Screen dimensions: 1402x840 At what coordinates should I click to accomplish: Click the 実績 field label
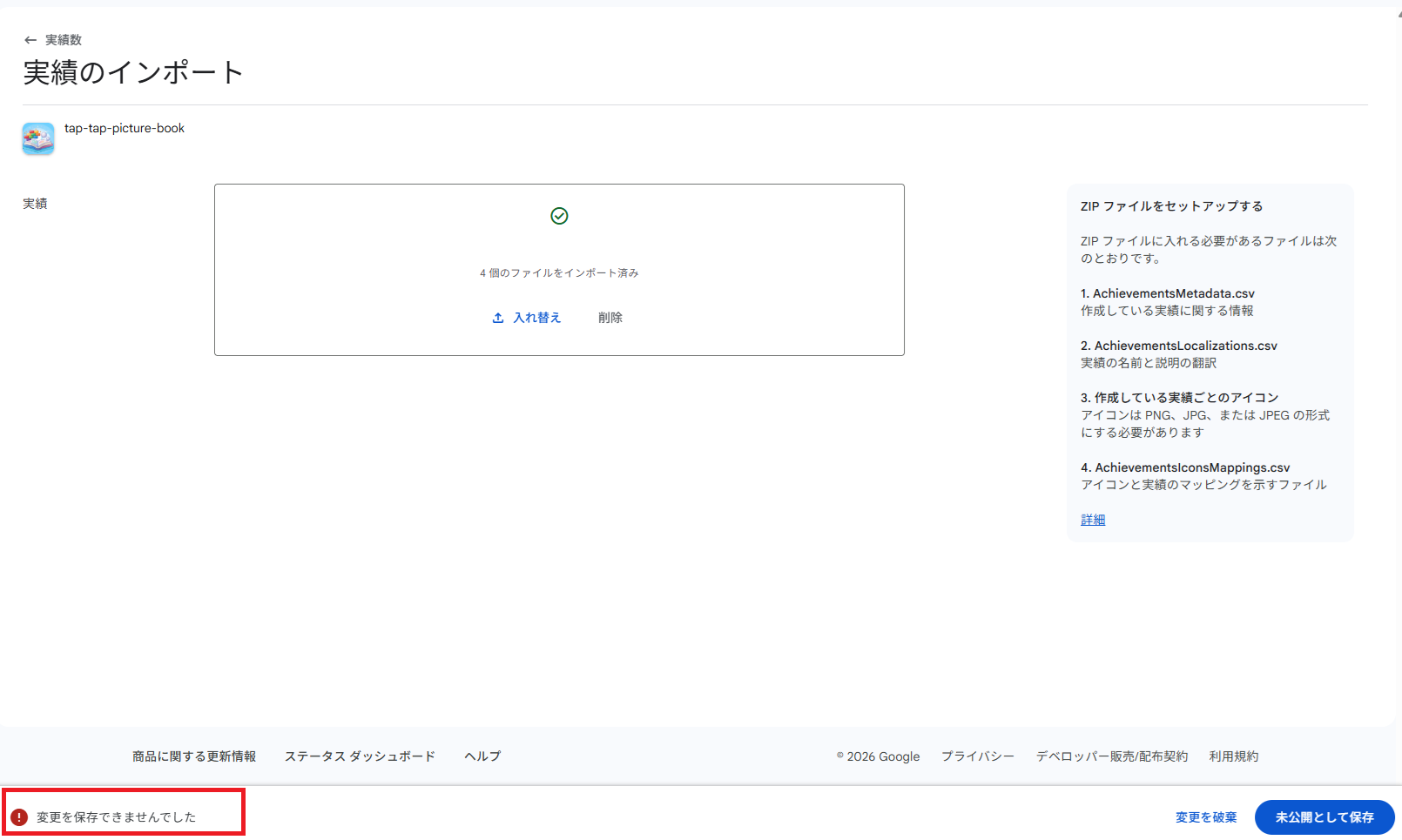(x=35, y=204)
